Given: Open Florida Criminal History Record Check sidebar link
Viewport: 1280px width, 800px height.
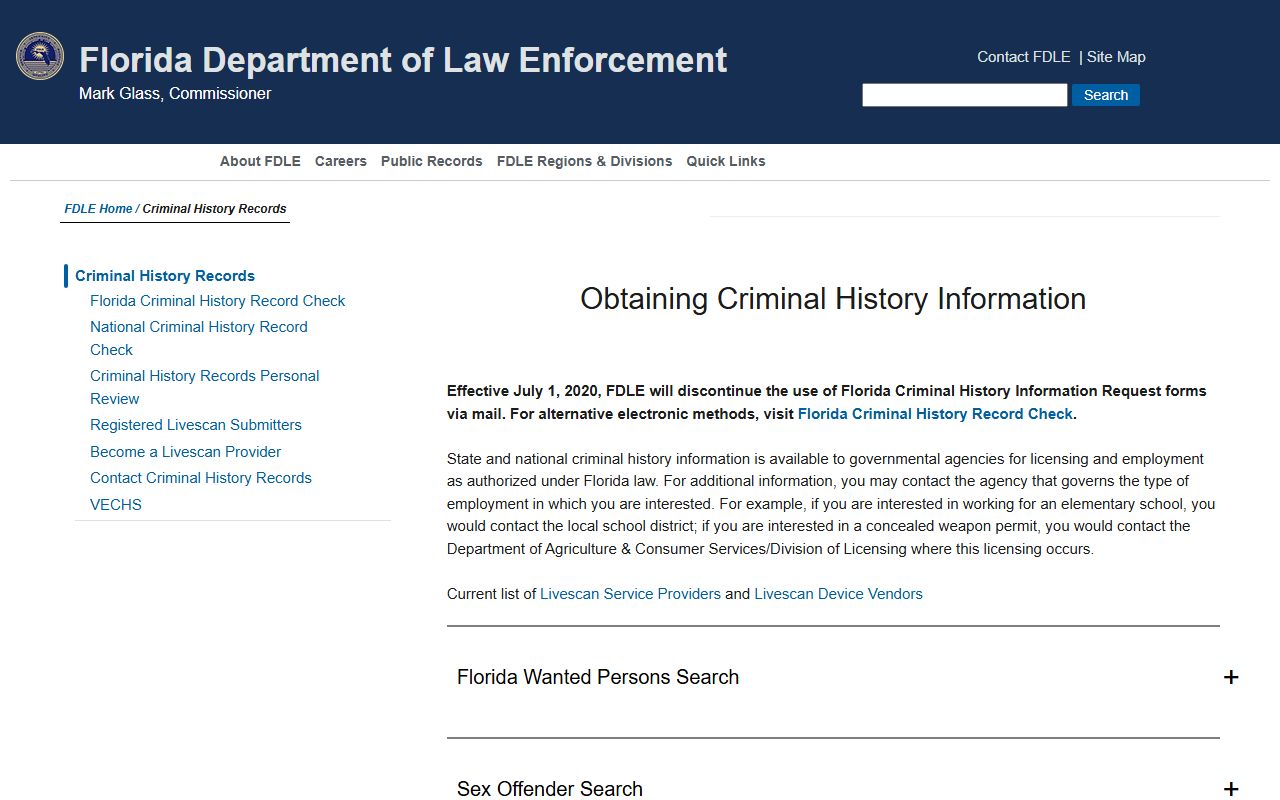Looking at the screenshot, I should [217, 301].
